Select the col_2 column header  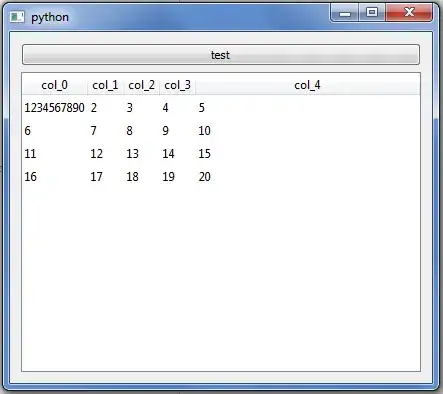141,85
